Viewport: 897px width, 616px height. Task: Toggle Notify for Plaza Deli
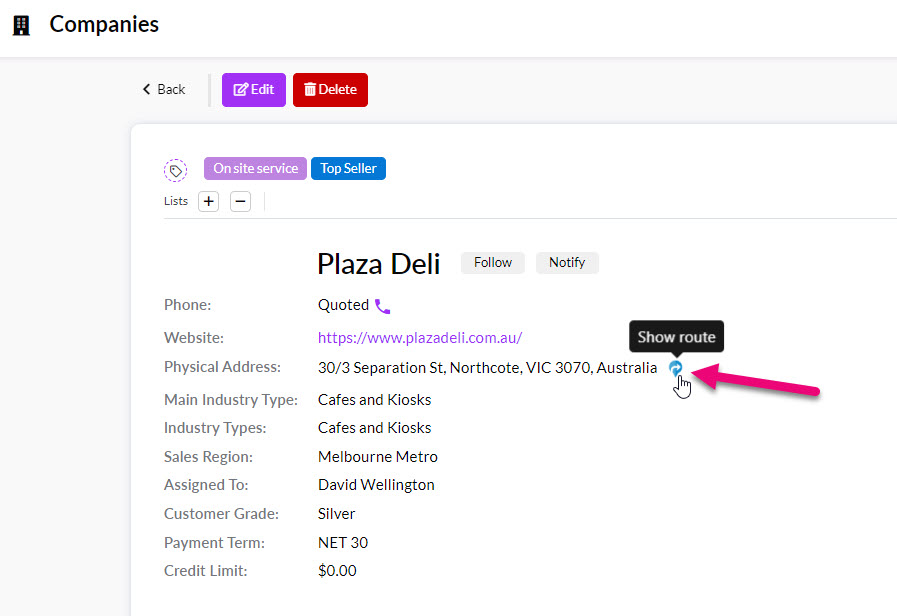click(567, 263)
